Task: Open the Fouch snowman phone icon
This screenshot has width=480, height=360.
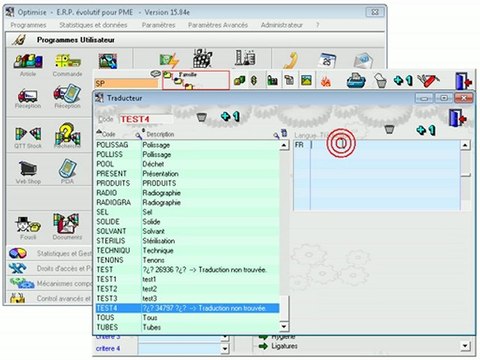Action: tap(28, 224)
